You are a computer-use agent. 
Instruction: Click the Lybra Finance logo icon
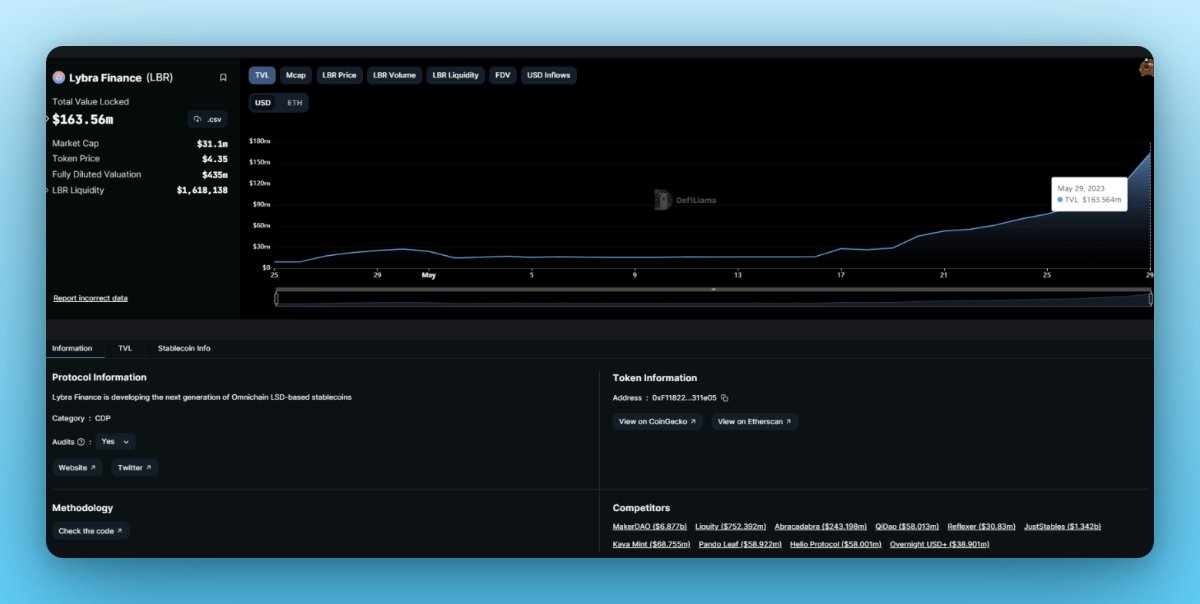[59, 77]
